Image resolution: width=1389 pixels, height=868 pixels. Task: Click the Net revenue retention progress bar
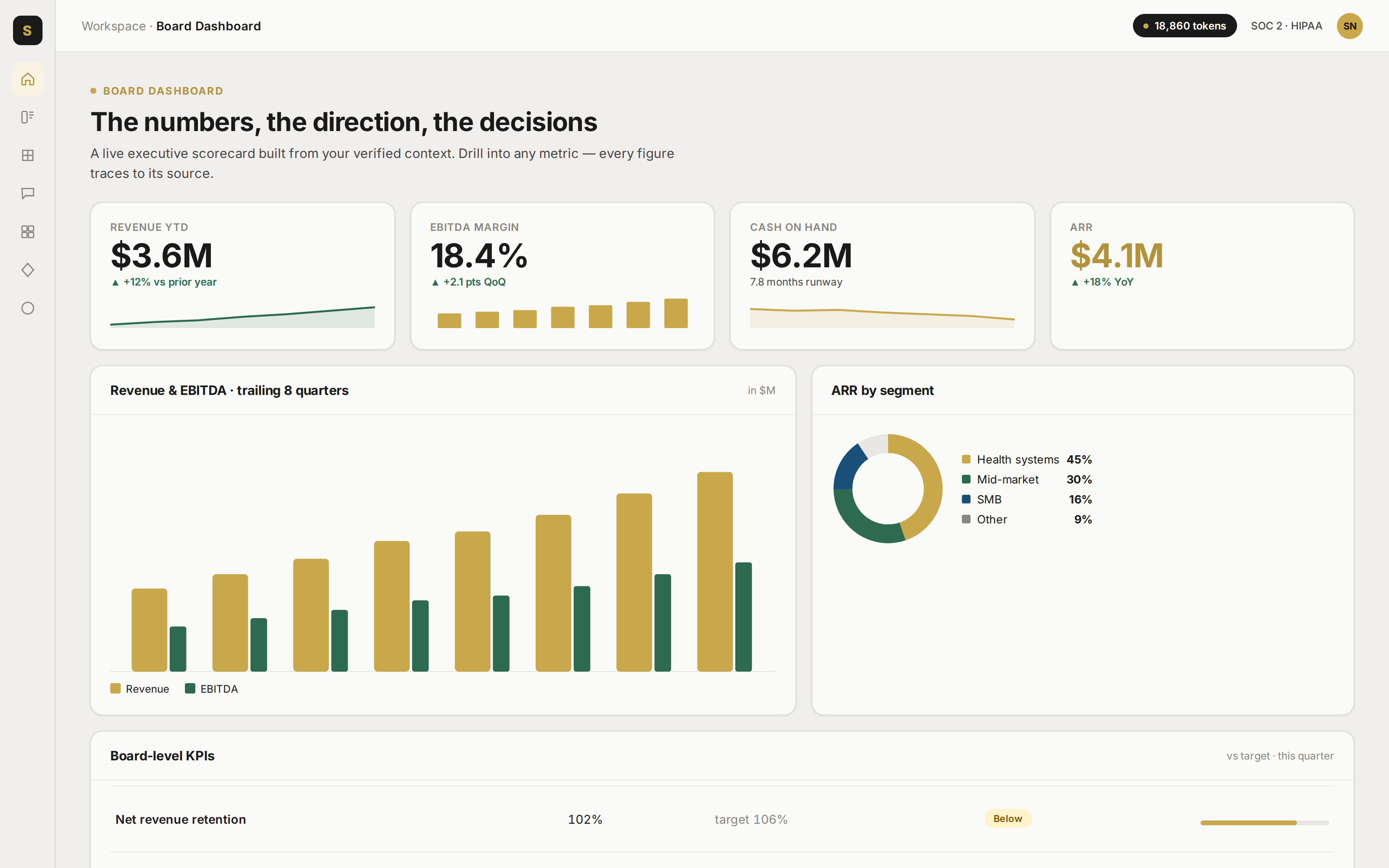point(1264,823)
